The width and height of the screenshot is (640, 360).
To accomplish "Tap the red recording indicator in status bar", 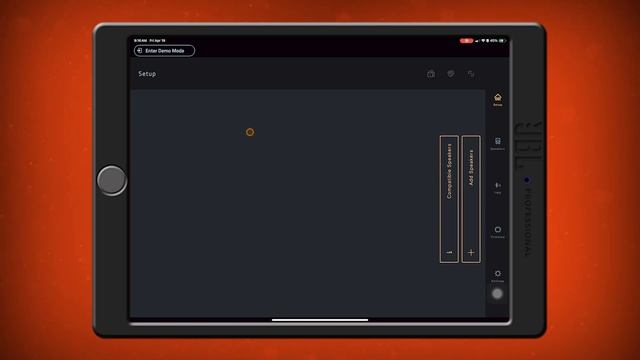I will point(467,41).
